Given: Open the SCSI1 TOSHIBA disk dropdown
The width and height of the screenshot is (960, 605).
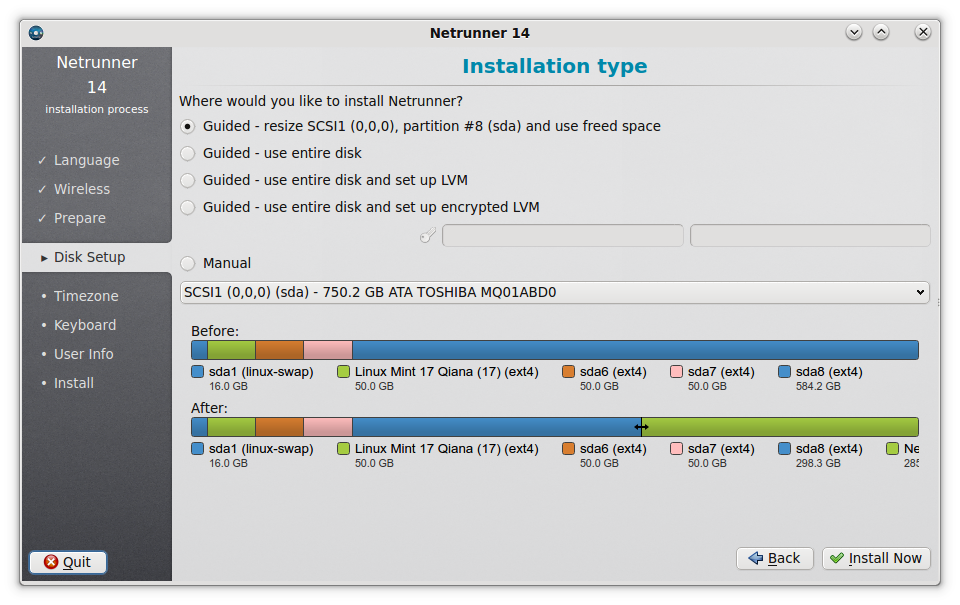Looking at the screenshot, I should 554,293.
